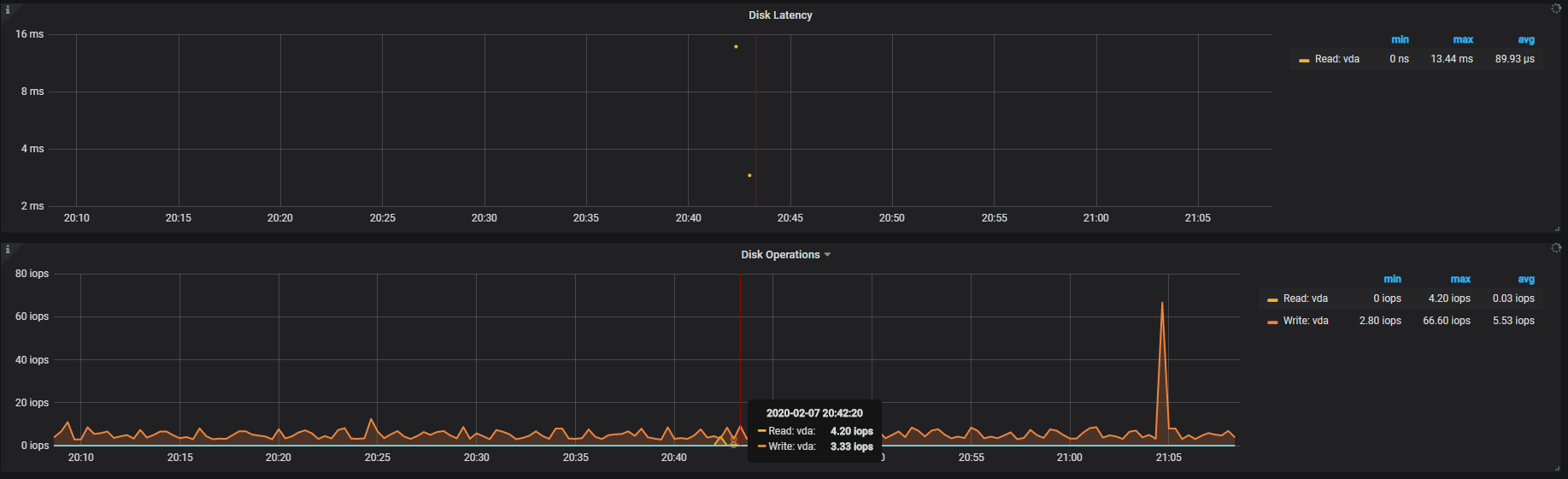Click the 60 iops y-axis label
This screenshot has height=479, width=1568.
[x=32, y=316]
